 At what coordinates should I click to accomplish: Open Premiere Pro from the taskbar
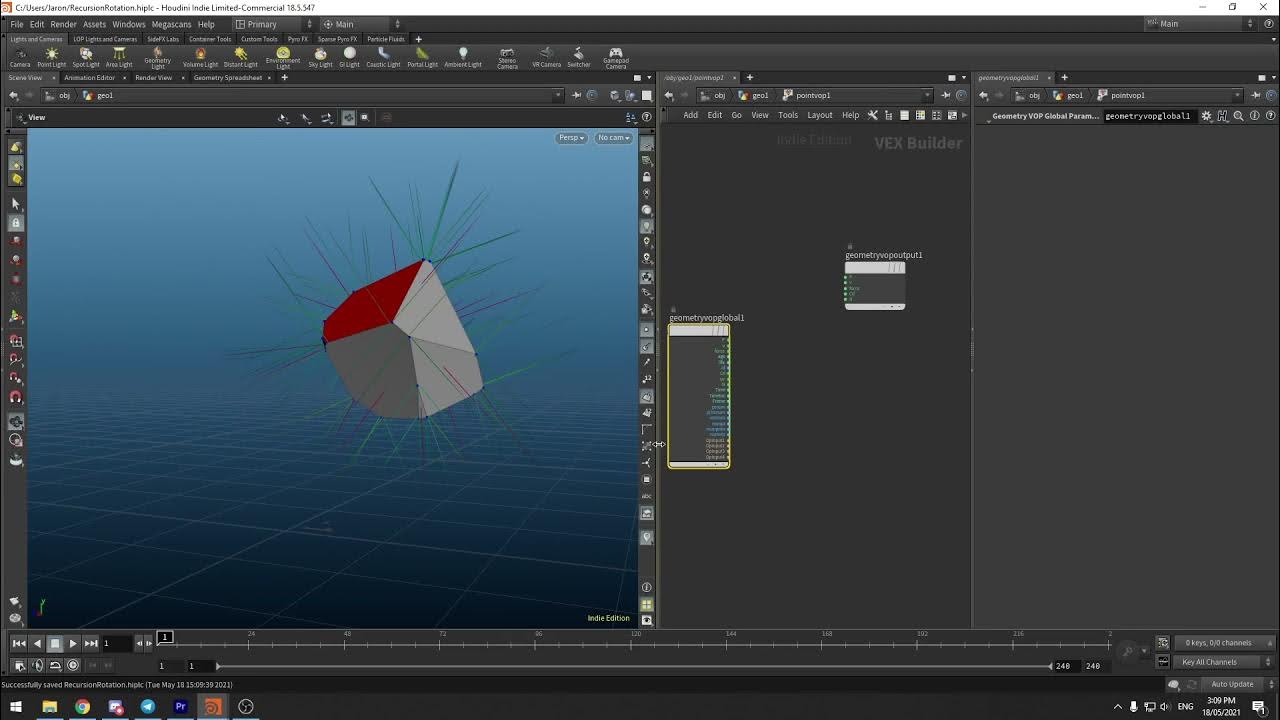[180, 707]
